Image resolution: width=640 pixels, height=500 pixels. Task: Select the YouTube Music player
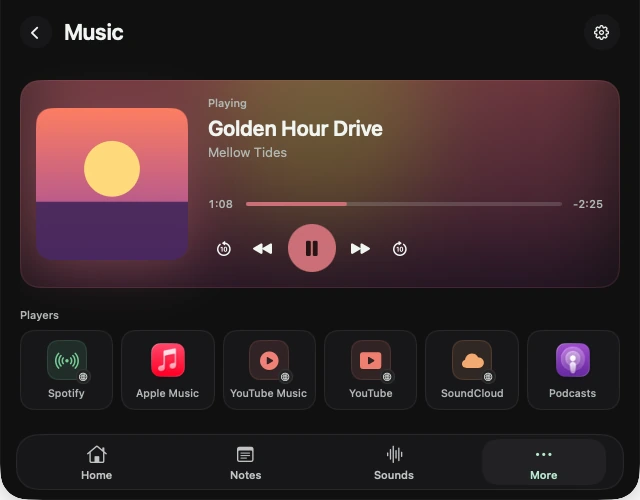click(269, 370)
